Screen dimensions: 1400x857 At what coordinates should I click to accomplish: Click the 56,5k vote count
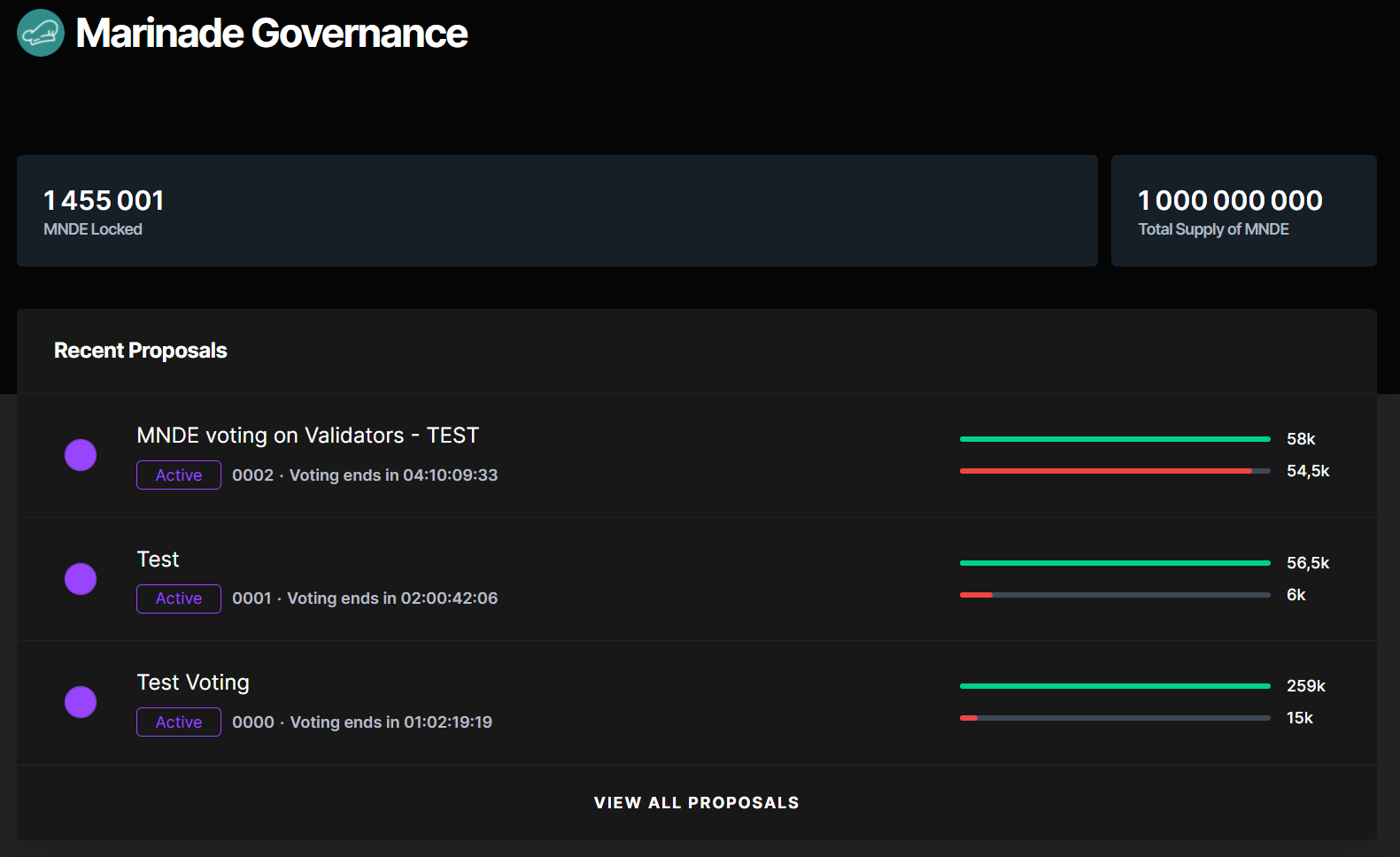(x=1308, y=563)
